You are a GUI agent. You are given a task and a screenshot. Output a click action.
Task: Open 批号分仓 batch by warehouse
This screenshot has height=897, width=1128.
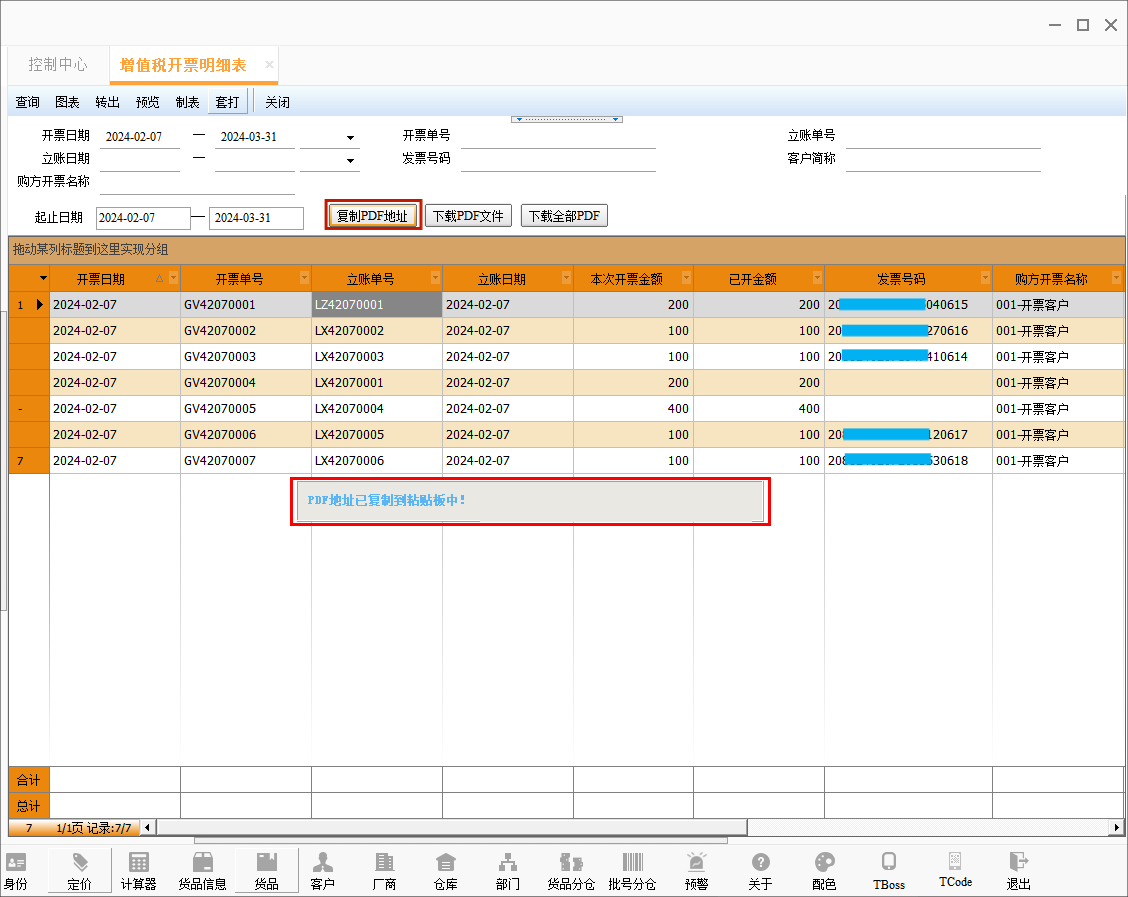point(632,870)
